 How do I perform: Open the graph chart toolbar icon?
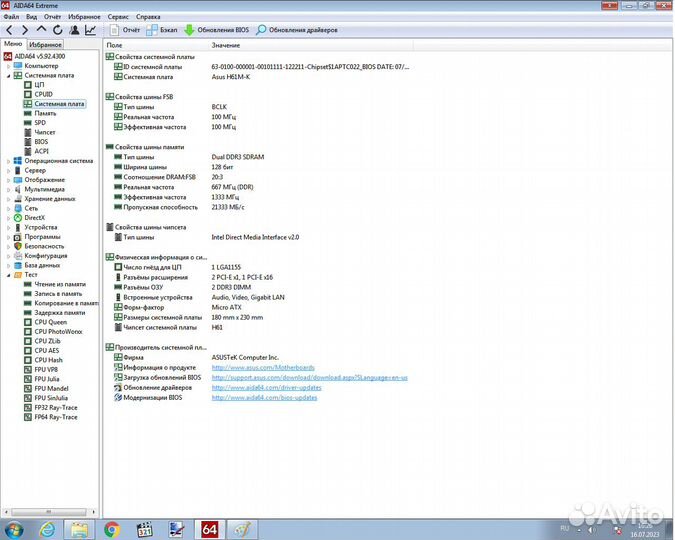point(91,31)
